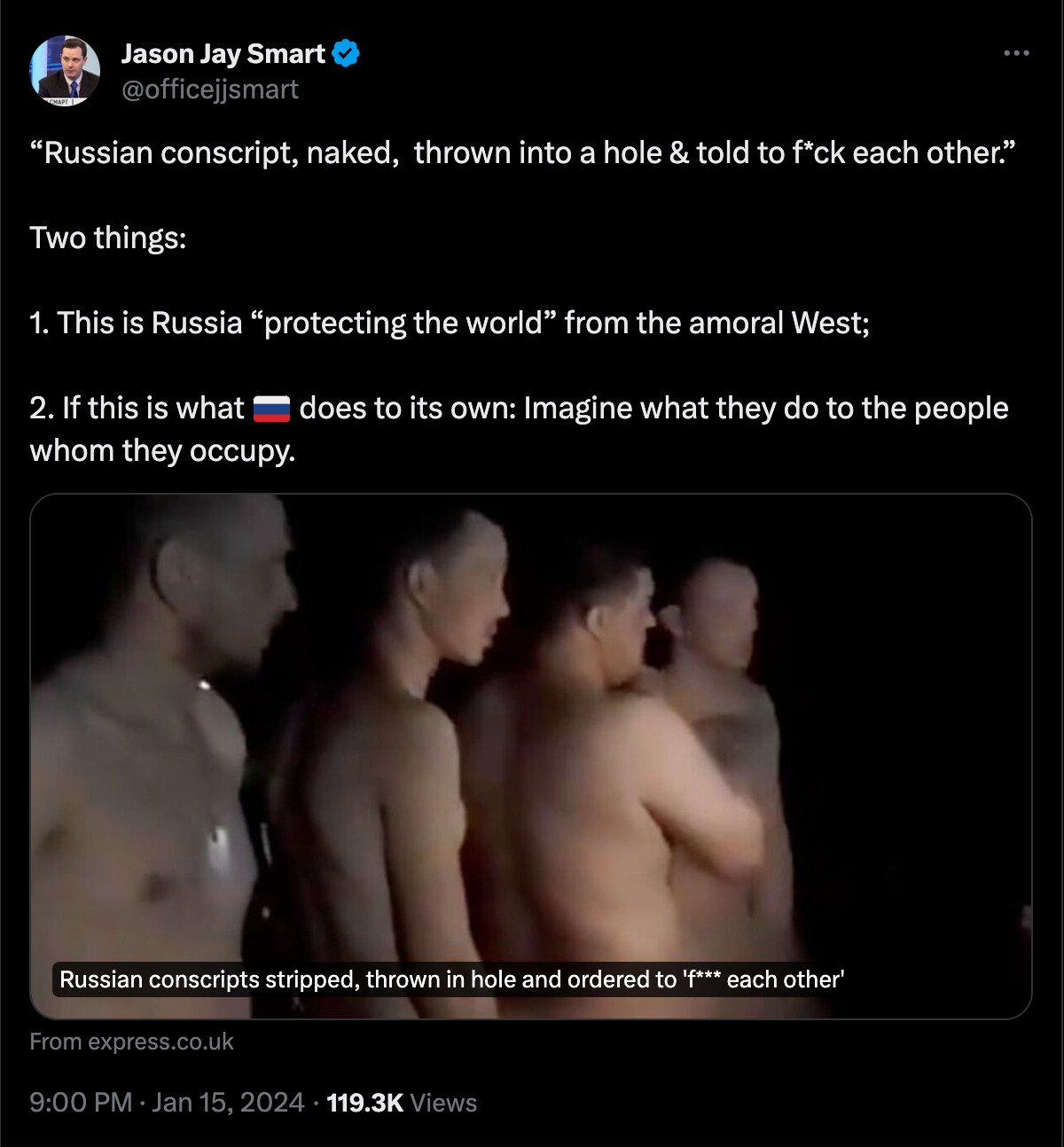Screen dimensions: 1064x1147
Task: Click the blue verified checkmark badge
Action: pos(346,54)
